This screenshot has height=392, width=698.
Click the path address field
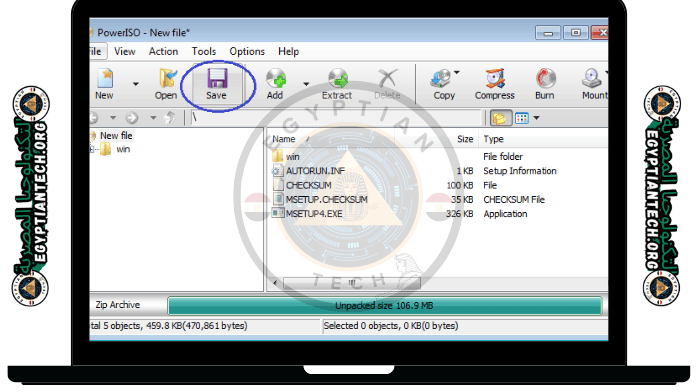tap(336, 118)
